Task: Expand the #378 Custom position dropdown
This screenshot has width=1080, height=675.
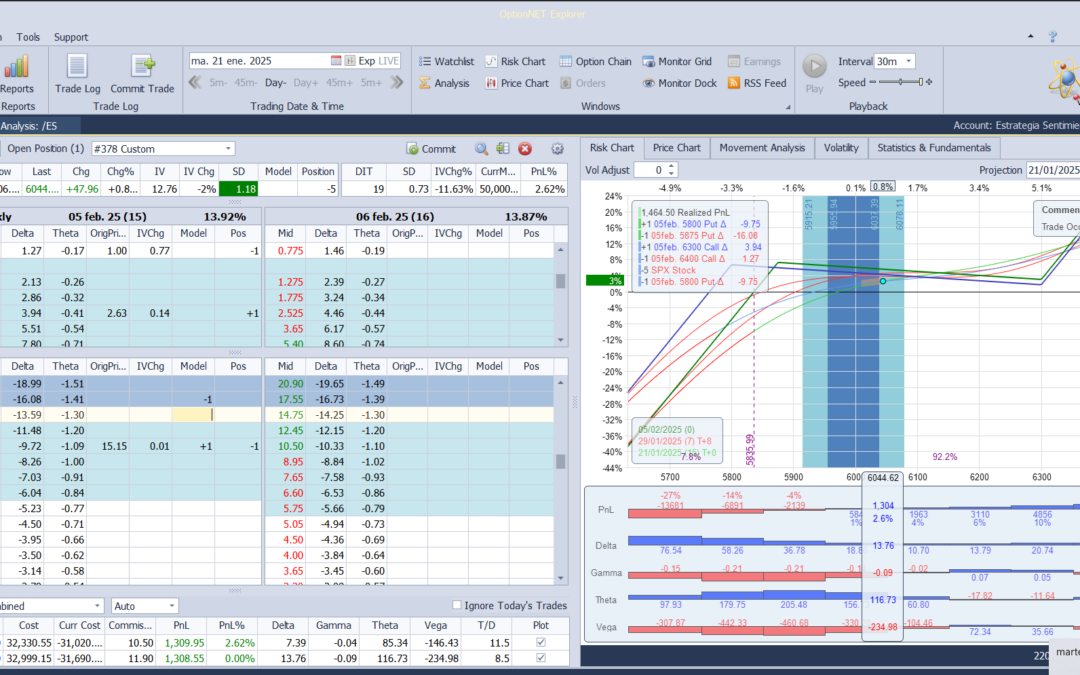Action: point(228,149)
